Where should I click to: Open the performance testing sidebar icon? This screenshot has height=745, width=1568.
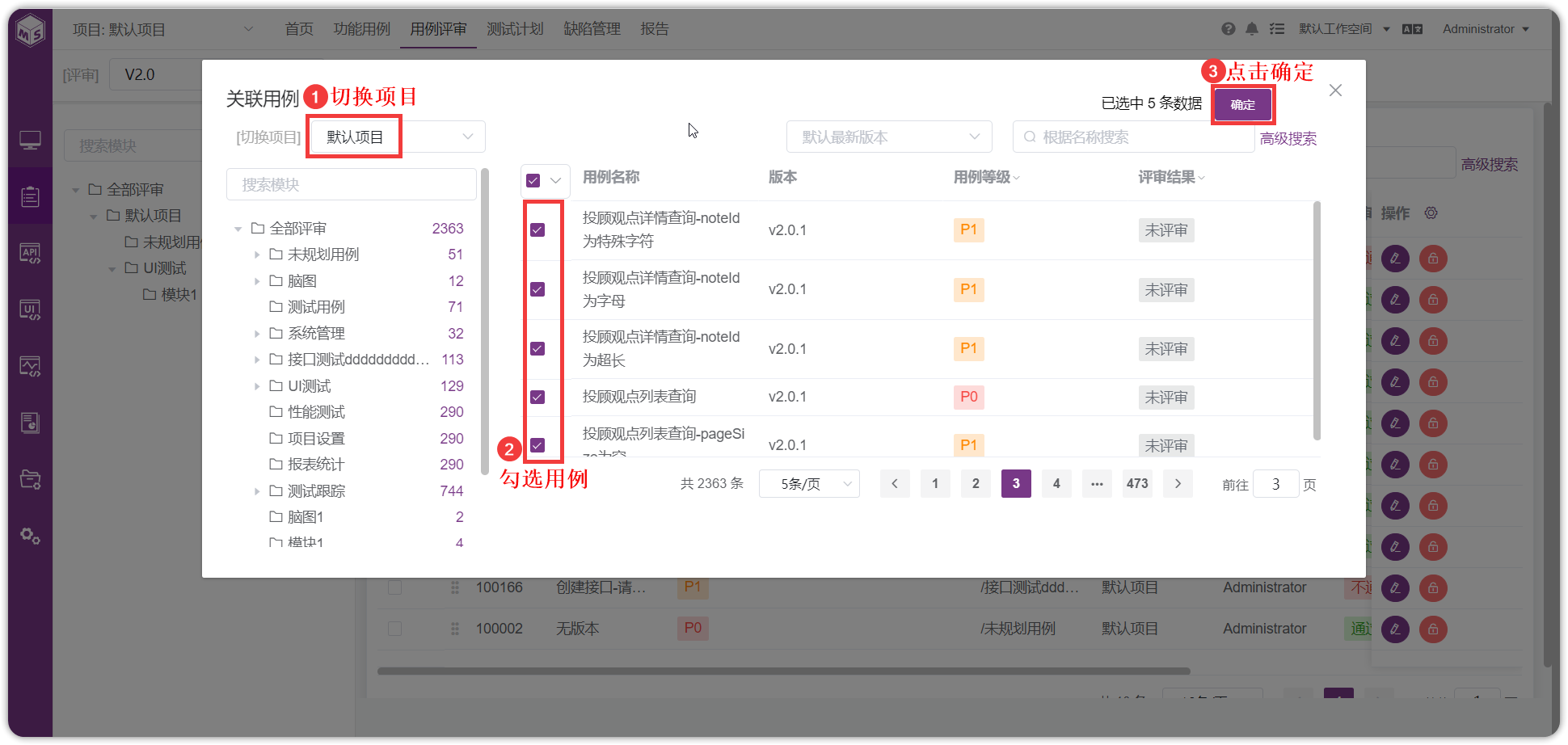[31, 367]
